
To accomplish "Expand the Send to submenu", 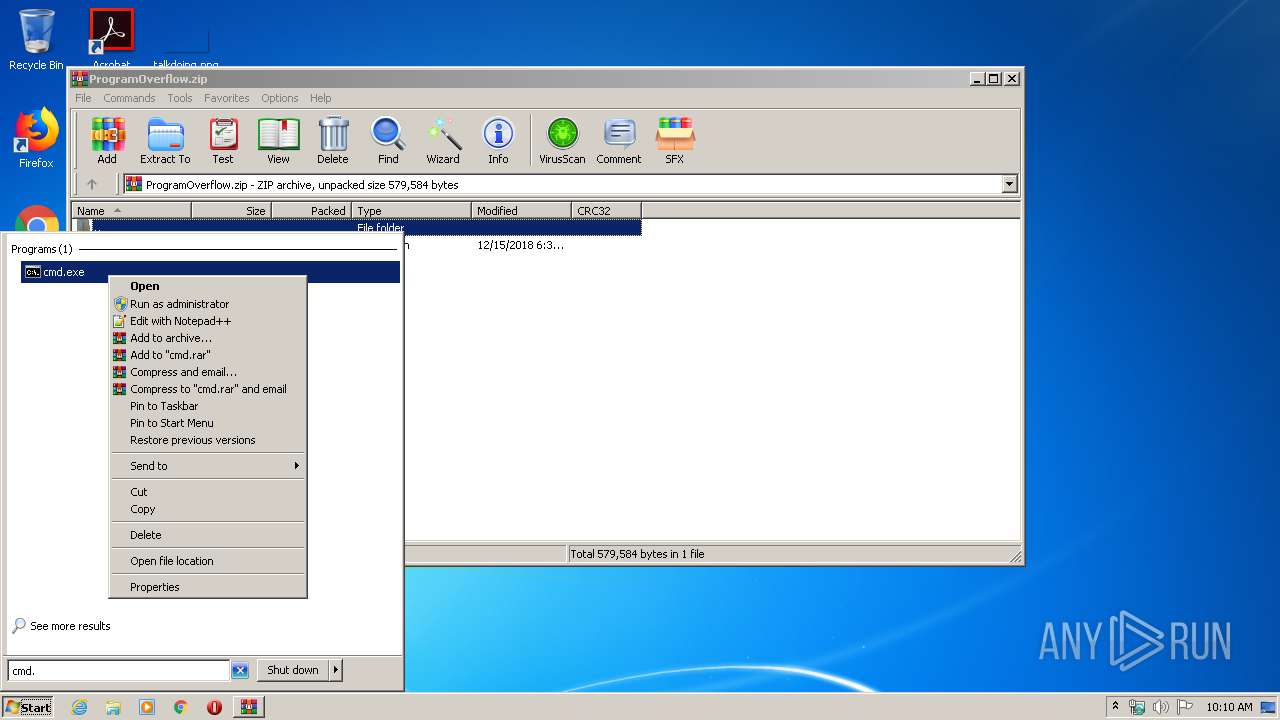I will tap(208, 466).
